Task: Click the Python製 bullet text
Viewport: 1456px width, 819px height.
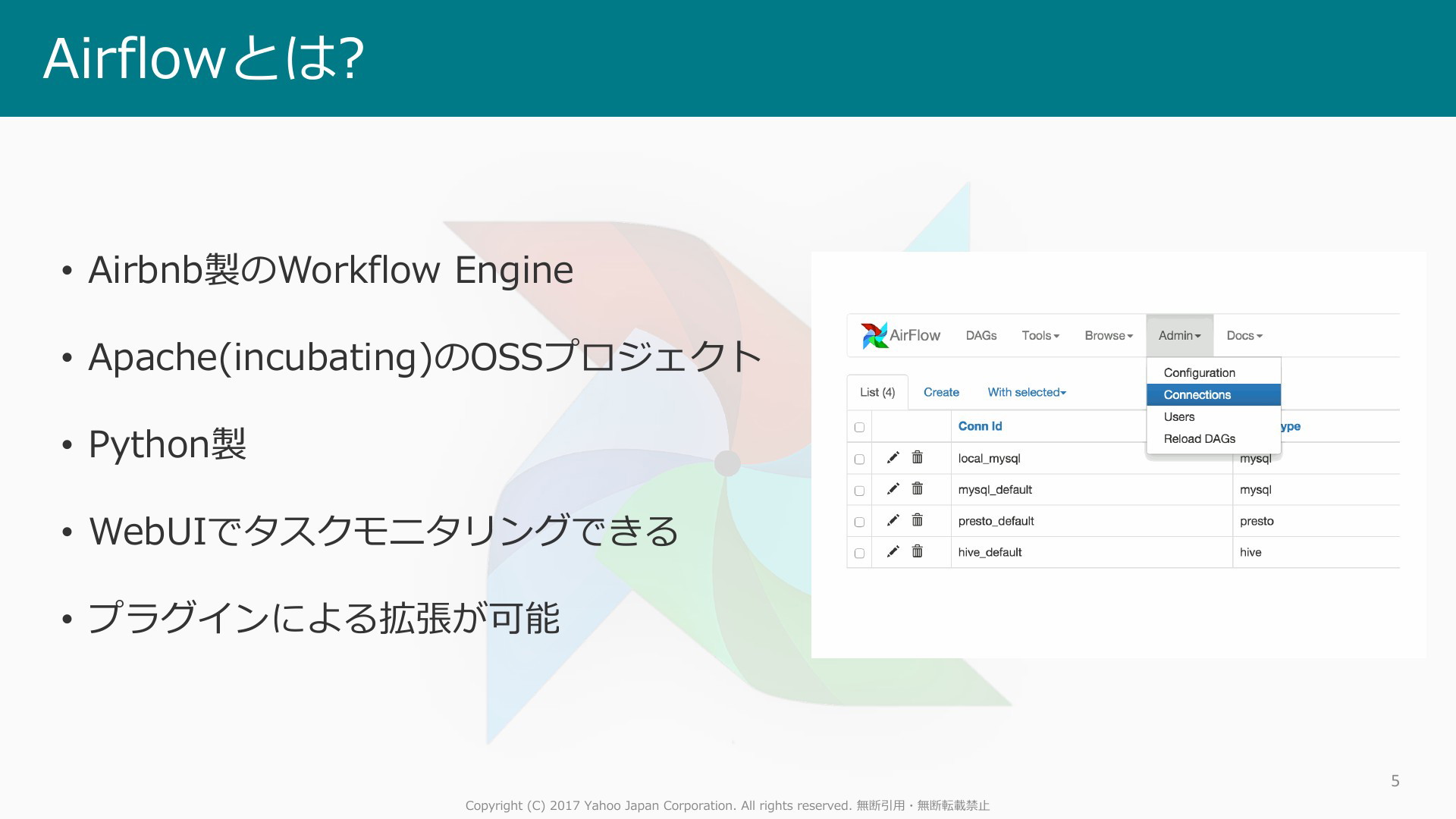Action: pyautogui.click(x=167, y=444)
